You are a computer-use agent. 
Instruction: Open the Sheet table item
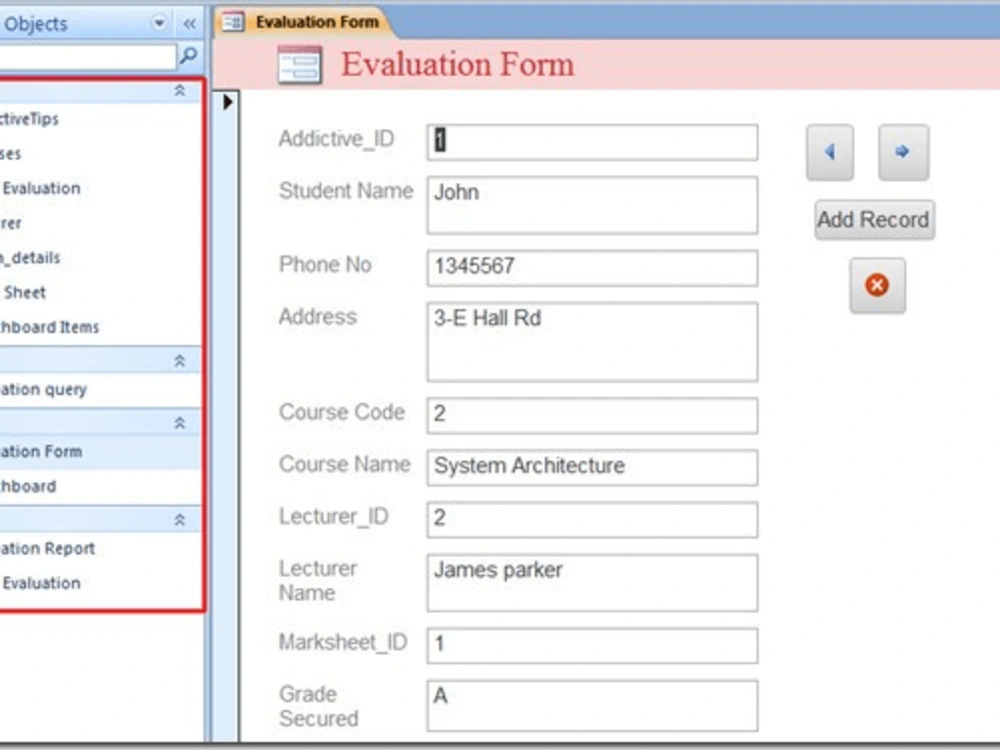[100, 293]
